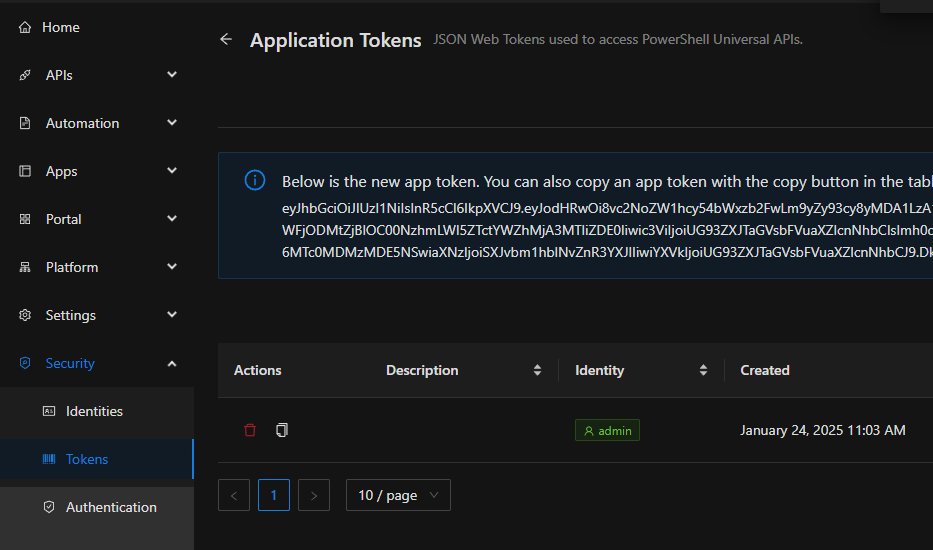
Task: Click the Home icon in sidebar
Action: 25,27
